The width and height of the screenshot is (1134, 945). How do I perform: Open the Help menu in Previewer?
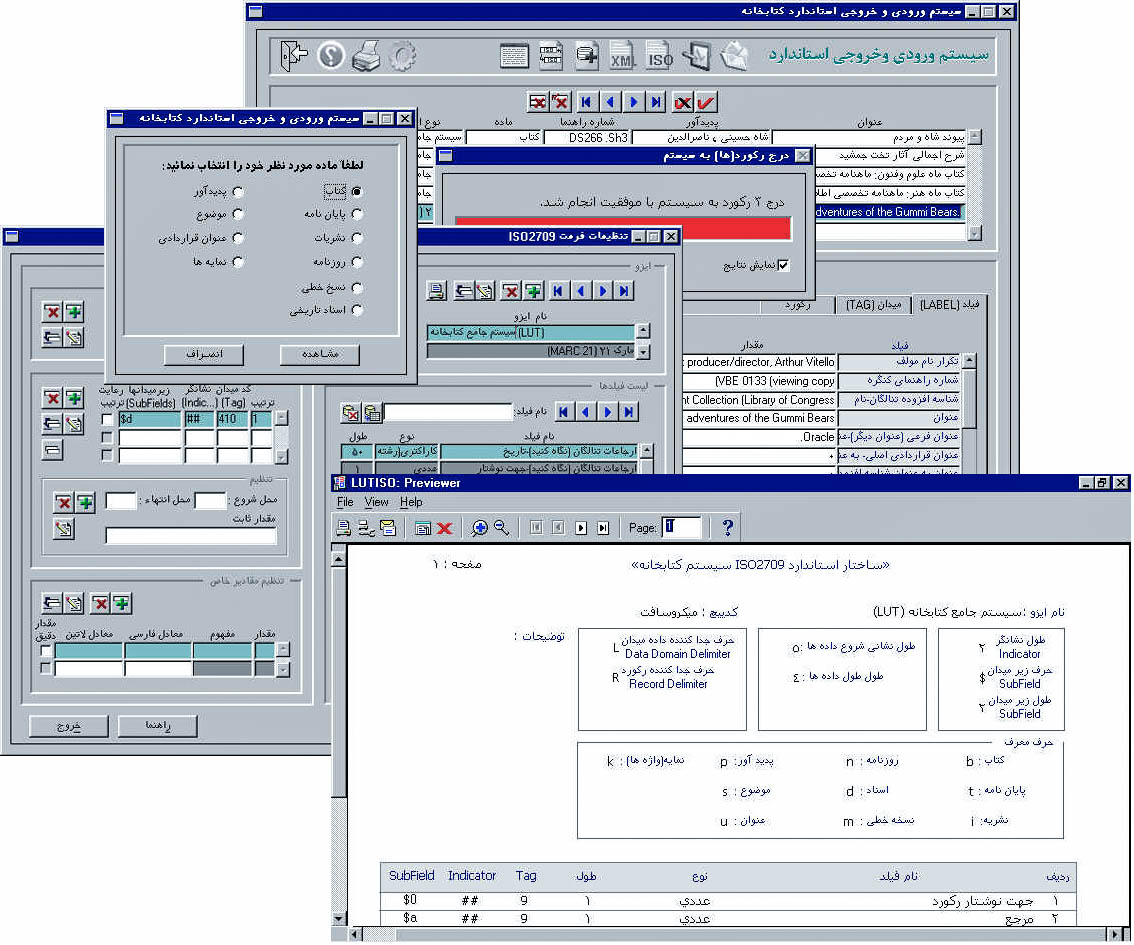pos(411,503)
